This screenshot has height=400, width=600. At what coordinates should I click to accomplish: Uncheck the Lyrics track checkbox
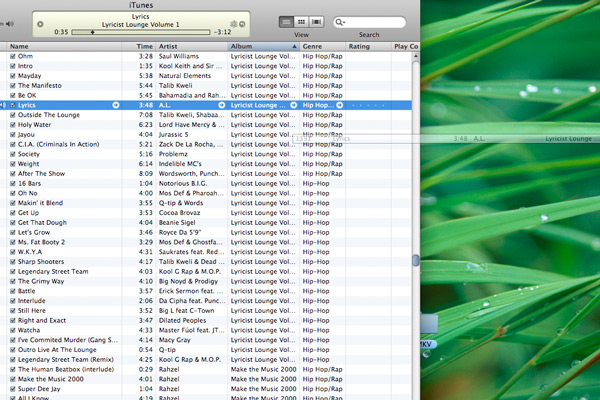(13, 105)
